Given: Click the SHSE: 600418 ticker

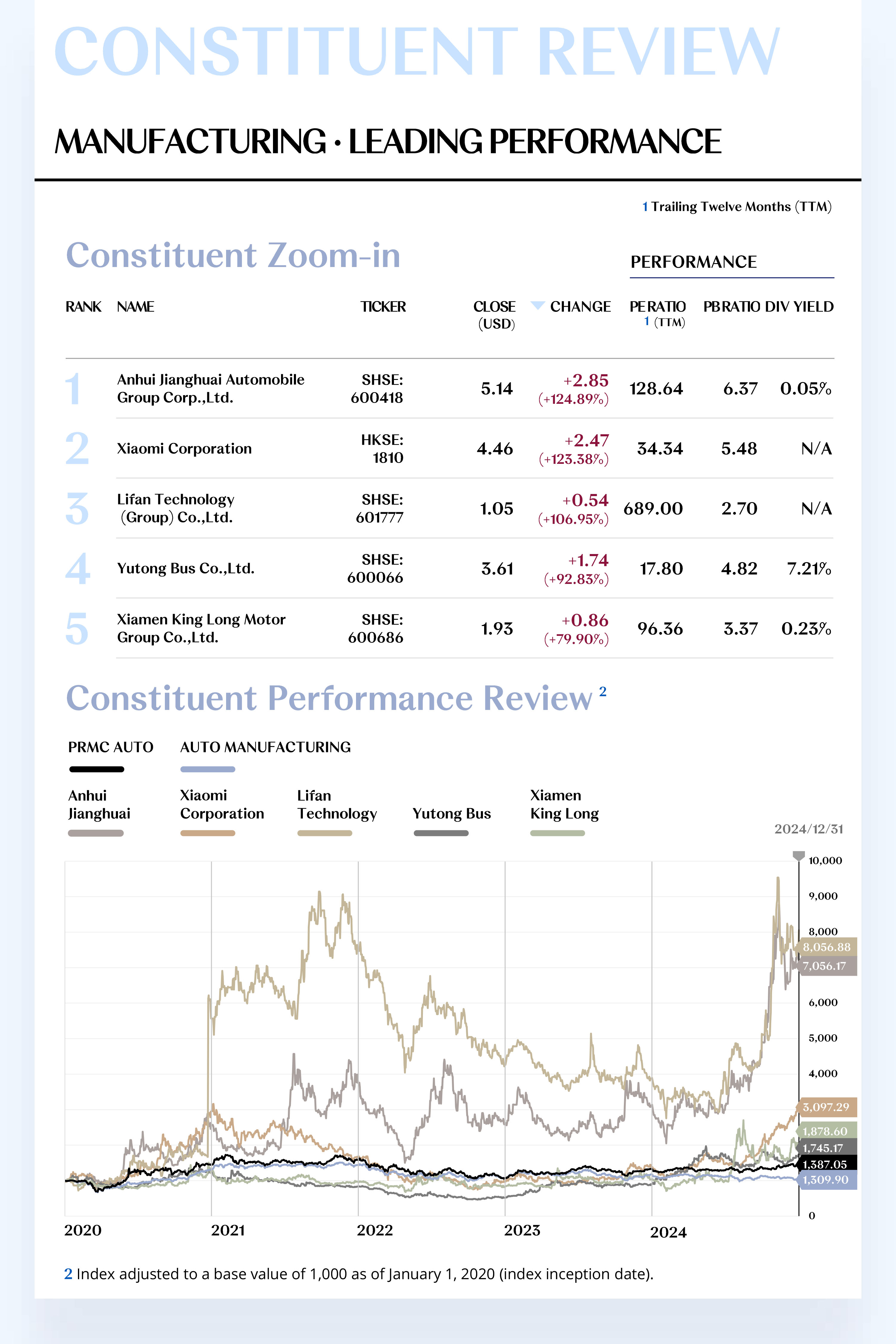Looking at the screenshot, I should [377, 389].
